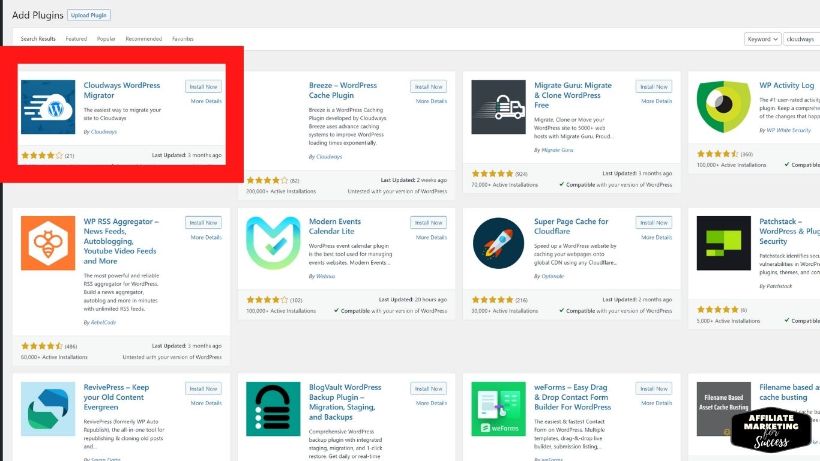Click the Webnus author link
Screen dimensions: 820x461
[325, 276]
